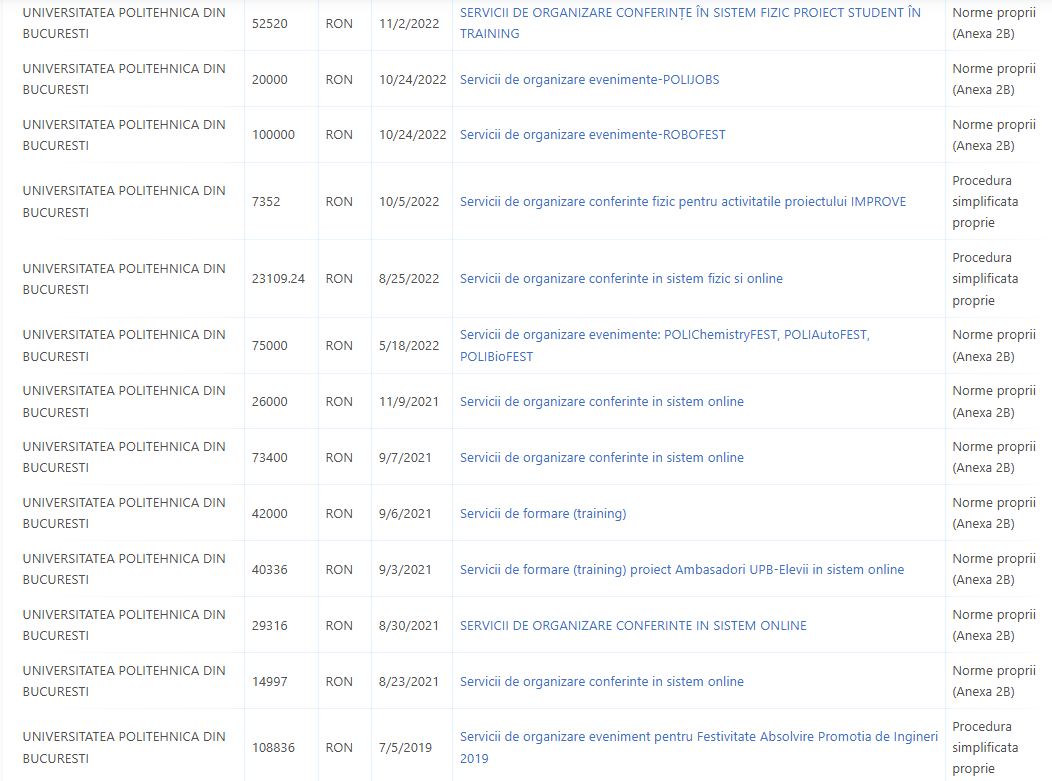Select the date 10/5/2022
This screenshot has height=781, width=1052.
pyautogui.click(x=409, y=201)
